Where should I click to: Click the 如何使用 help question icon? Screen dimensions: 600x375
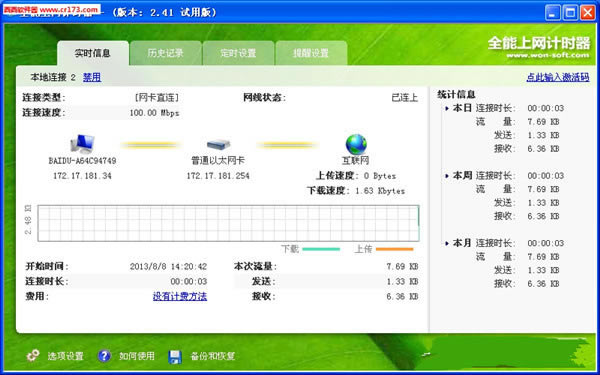click(104, 356)
